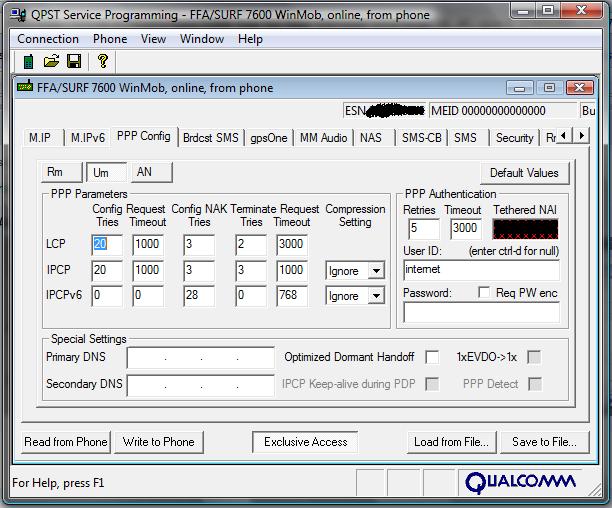Click the window resize grip corner
This screenshot has height=508, width=612.
(594, 488)
